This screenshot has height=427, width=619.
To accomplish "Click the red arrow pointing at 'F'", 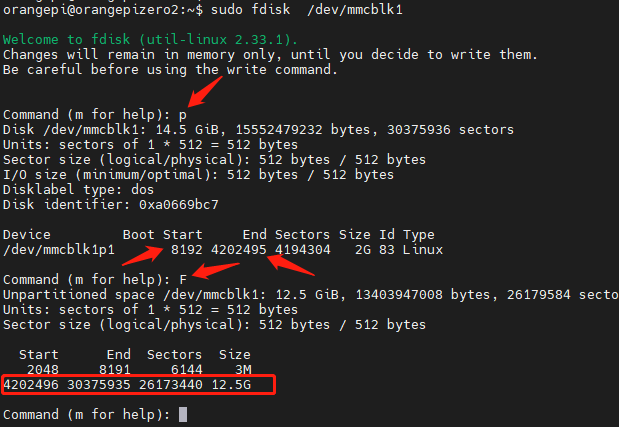I will pyautogui.click(x=216, y=270).
